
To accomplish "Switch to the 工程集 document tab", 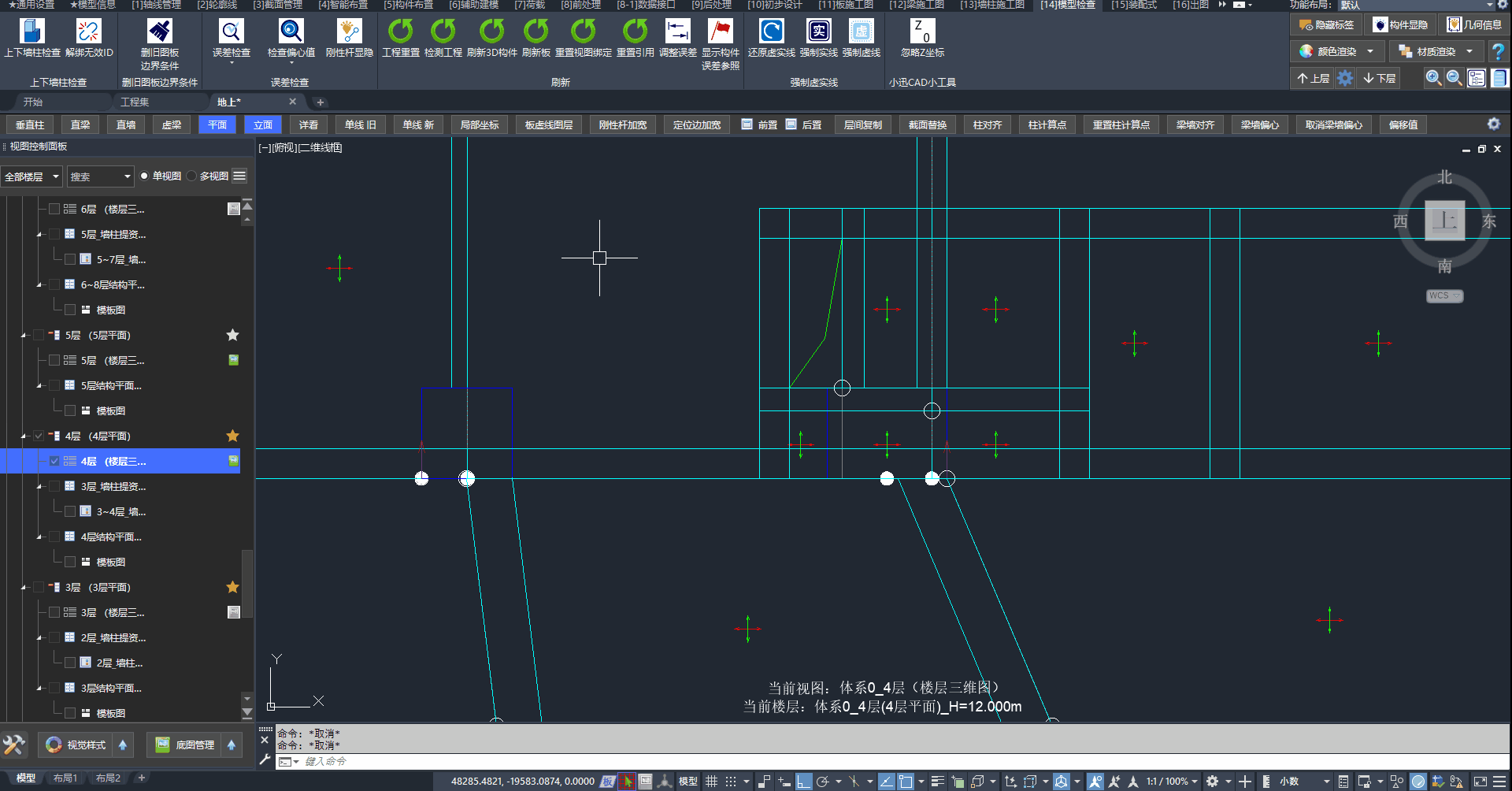I will click(135, 102).
